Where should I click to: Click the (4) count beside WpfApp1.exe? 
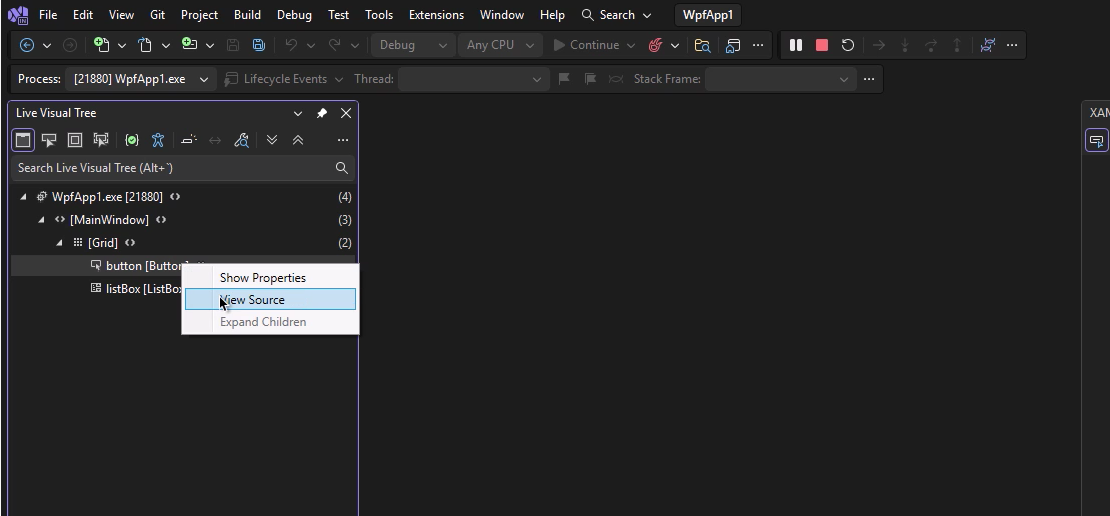click(x=345, y=197)
